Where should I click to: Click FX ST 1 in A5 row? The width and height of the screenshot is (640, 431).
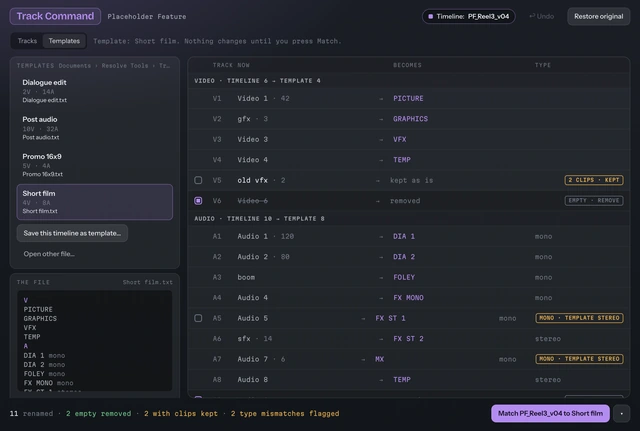coord(390,318)
